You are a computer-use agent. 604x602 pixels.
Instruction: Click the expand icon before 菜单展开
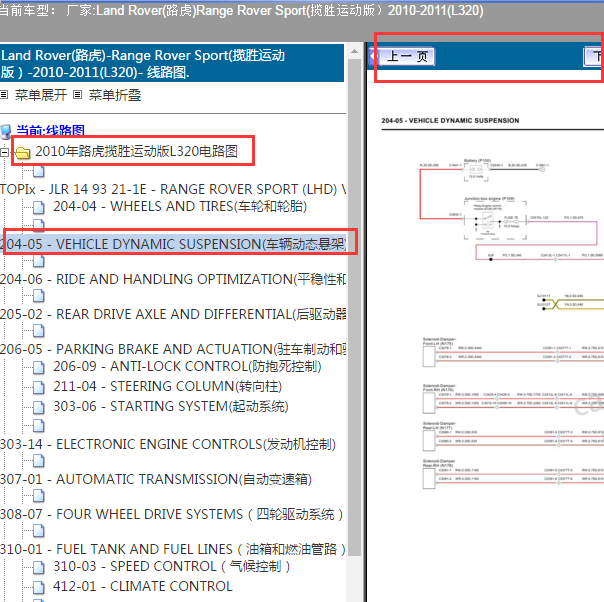point(4,94)
